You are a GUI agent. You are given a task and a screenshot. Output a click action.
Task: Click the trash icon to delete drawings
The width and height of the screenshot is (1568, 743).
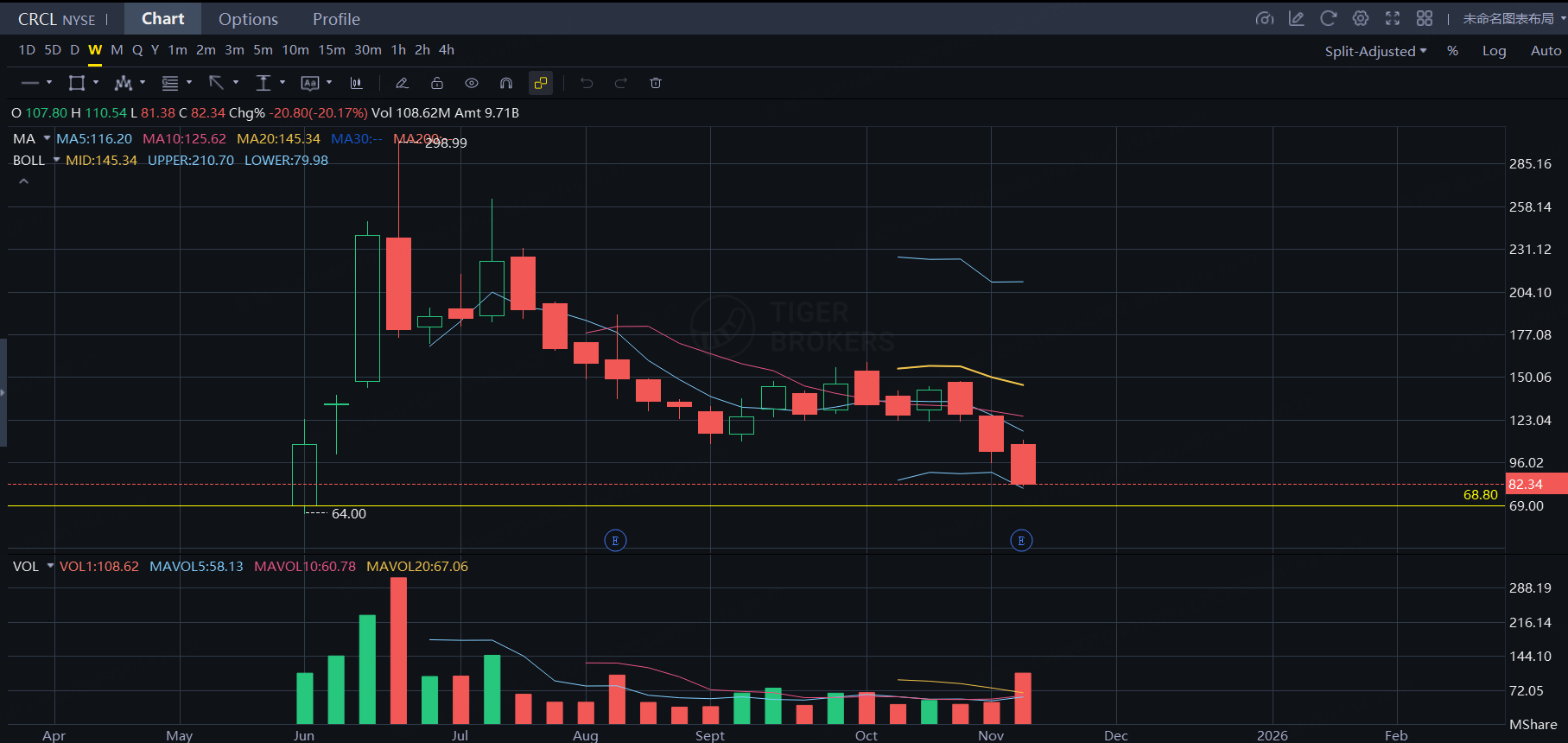[656, 83]
